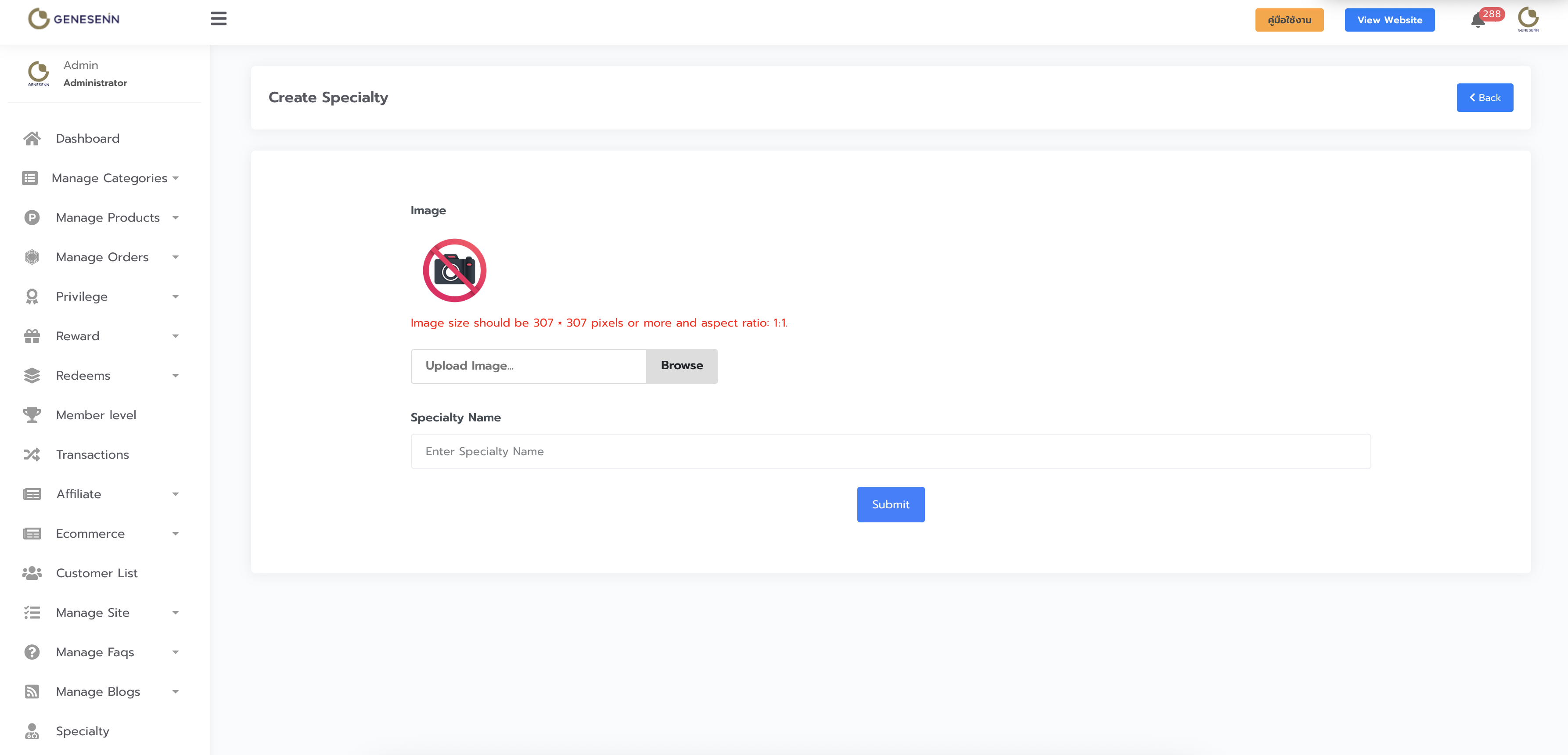Click the hamburger menu icon
The width and height of the screenshot is (1568, 755).
click(x=219, y=19)
